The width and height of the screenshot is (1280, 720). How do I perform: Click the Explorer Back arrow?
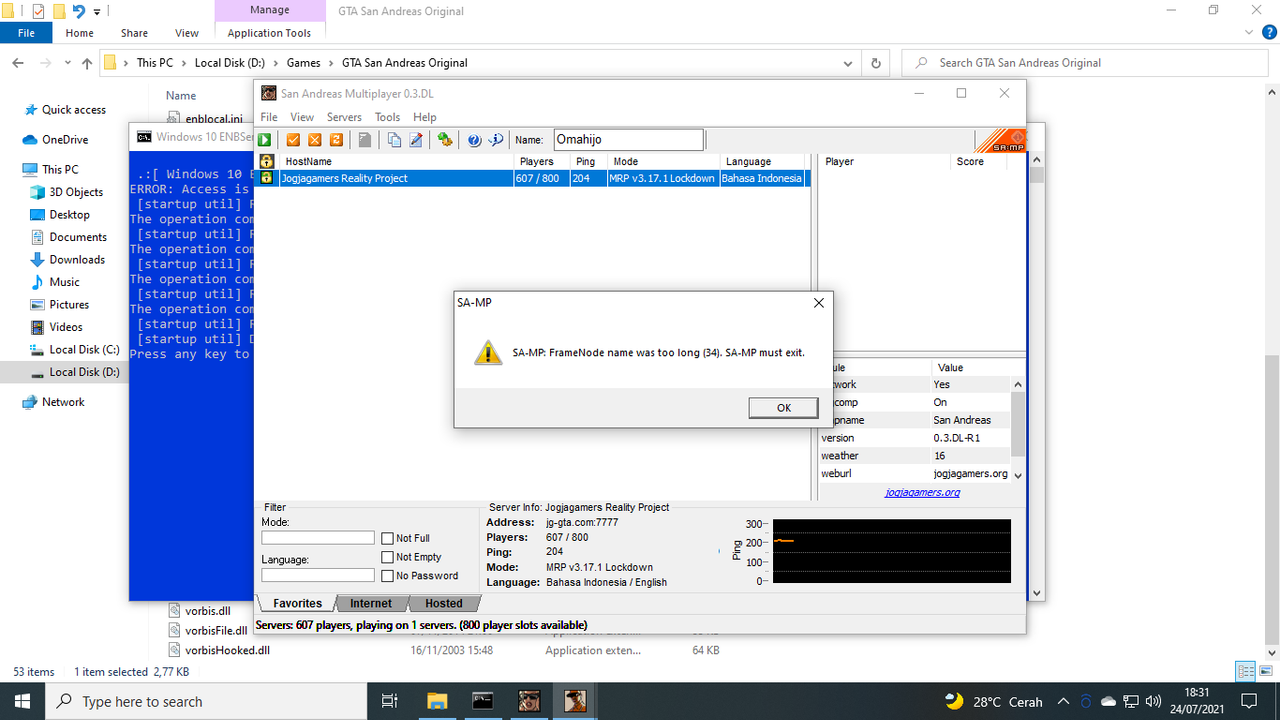pyautogui.click(x=18, y=63)
